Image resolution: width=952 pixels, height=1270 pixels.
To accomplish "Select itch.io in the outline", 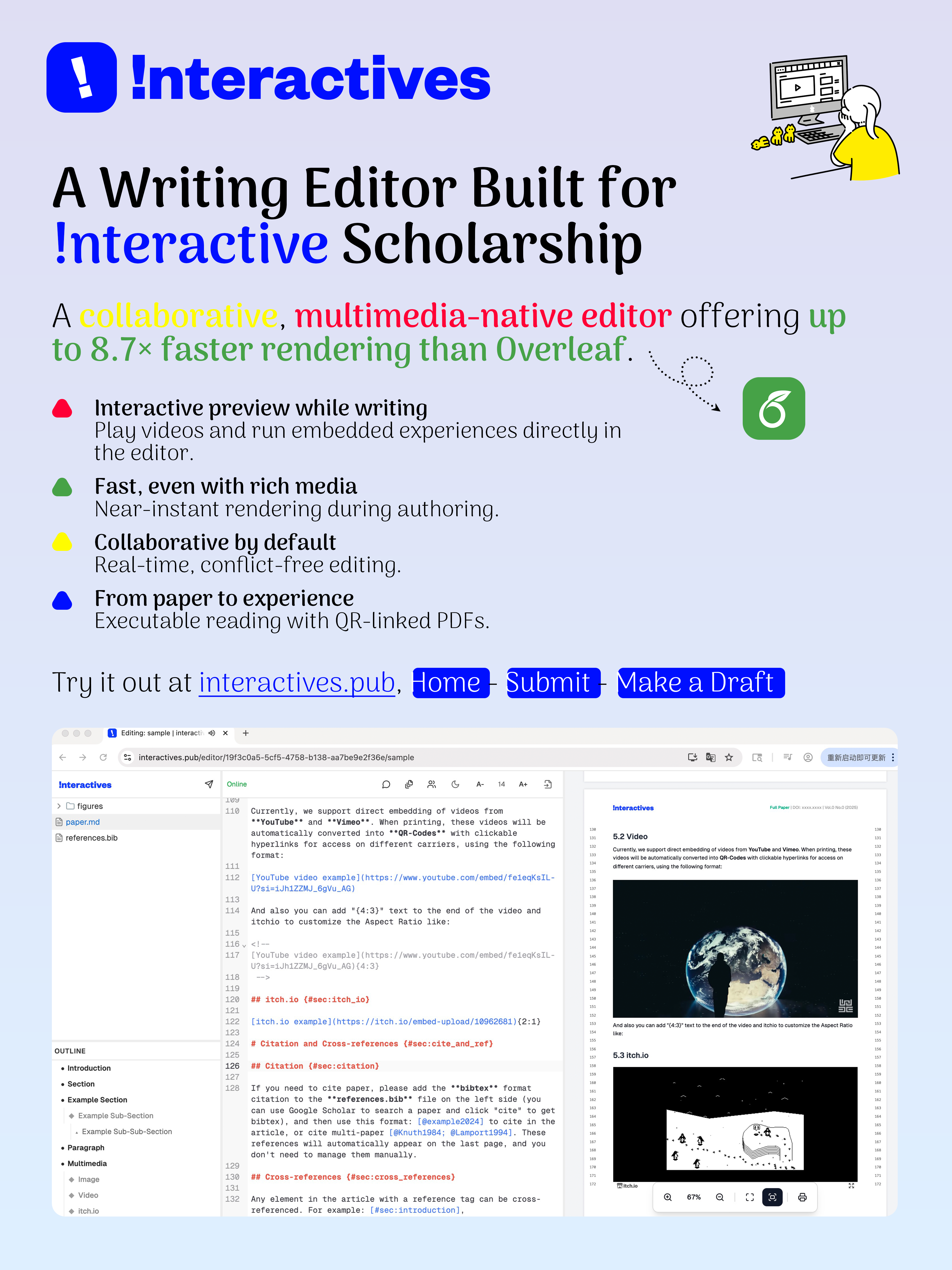I will tap(88, 1211).
